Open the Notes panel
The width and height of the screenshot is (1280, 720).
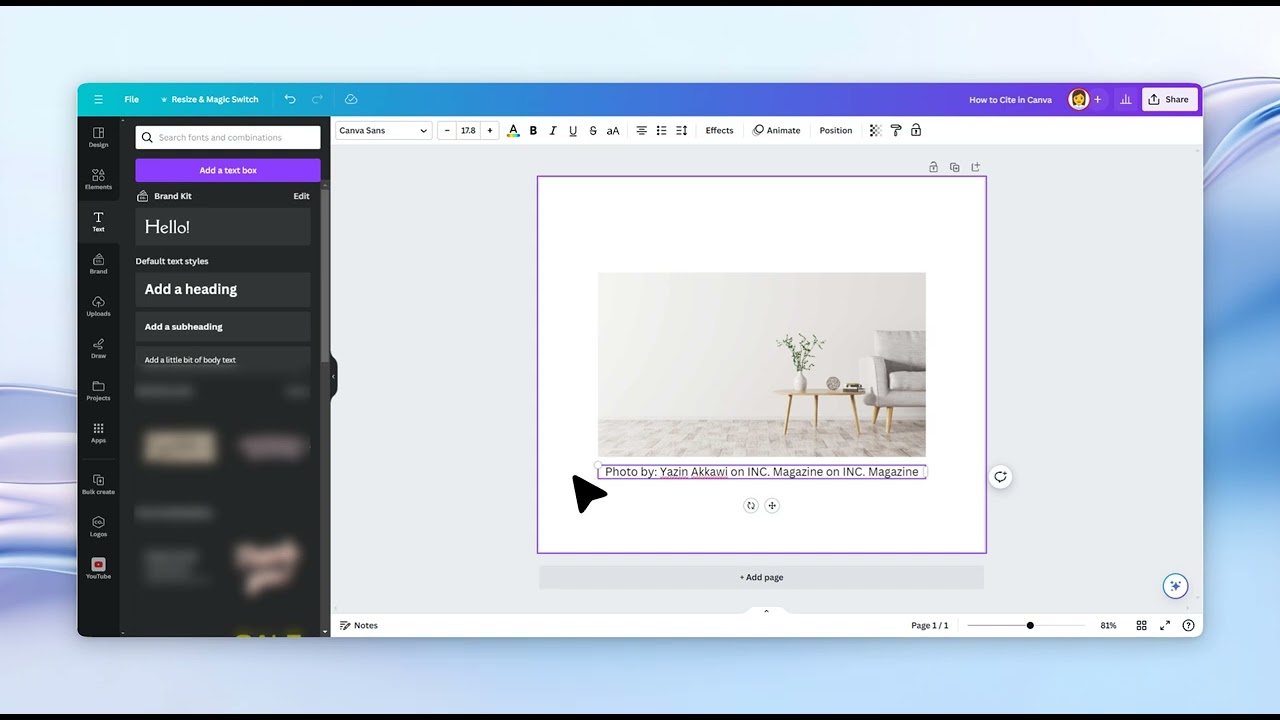point(359,625)
